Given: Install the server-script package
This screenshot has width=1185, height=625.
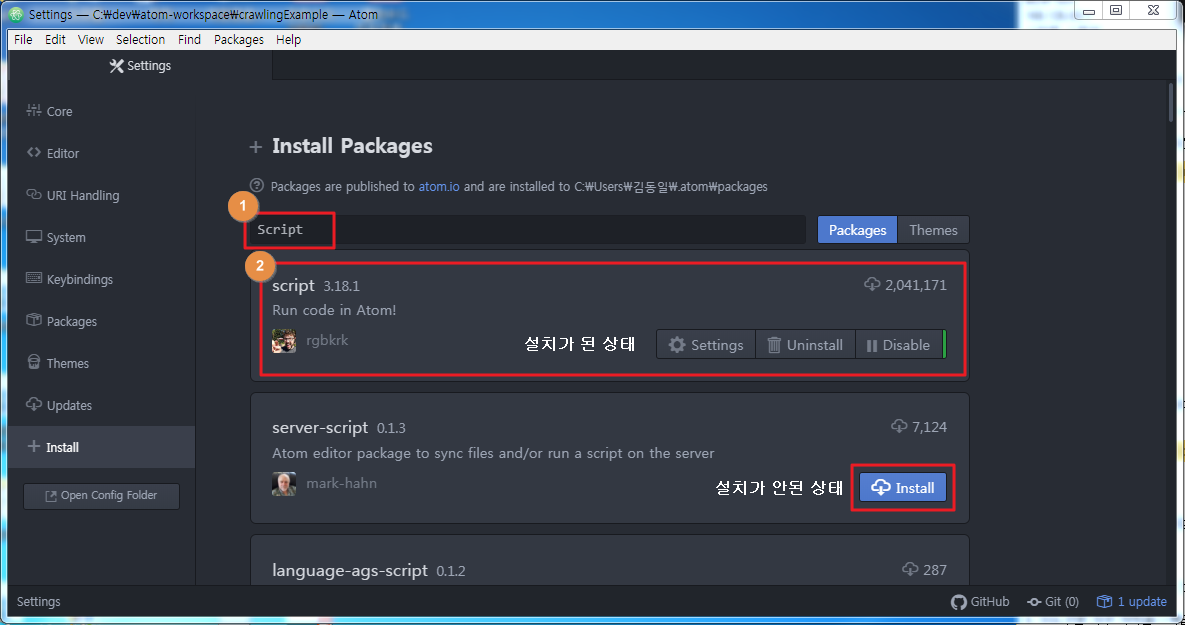Looking at the screenshot, I should click(902, 487).
